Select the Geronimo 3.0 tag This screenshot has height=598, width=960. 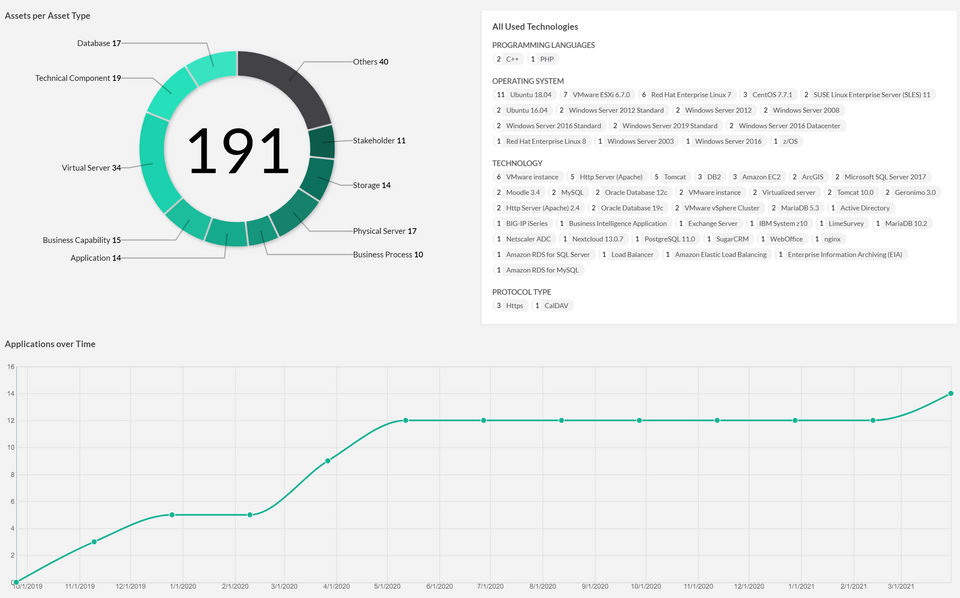[x=910, y=192]
